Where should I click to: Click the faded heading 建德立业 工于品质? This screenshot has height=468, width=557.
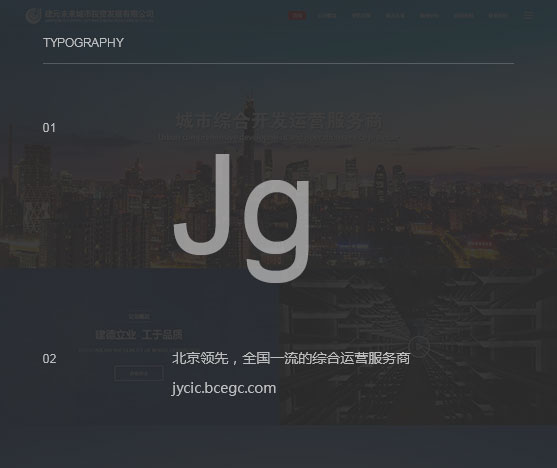tap(139, 335)
